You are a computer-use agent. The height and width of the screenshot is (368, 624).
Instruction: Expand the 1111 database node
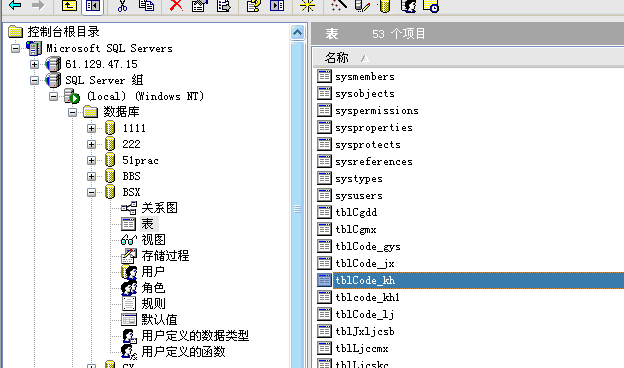[x=92, y=128]
